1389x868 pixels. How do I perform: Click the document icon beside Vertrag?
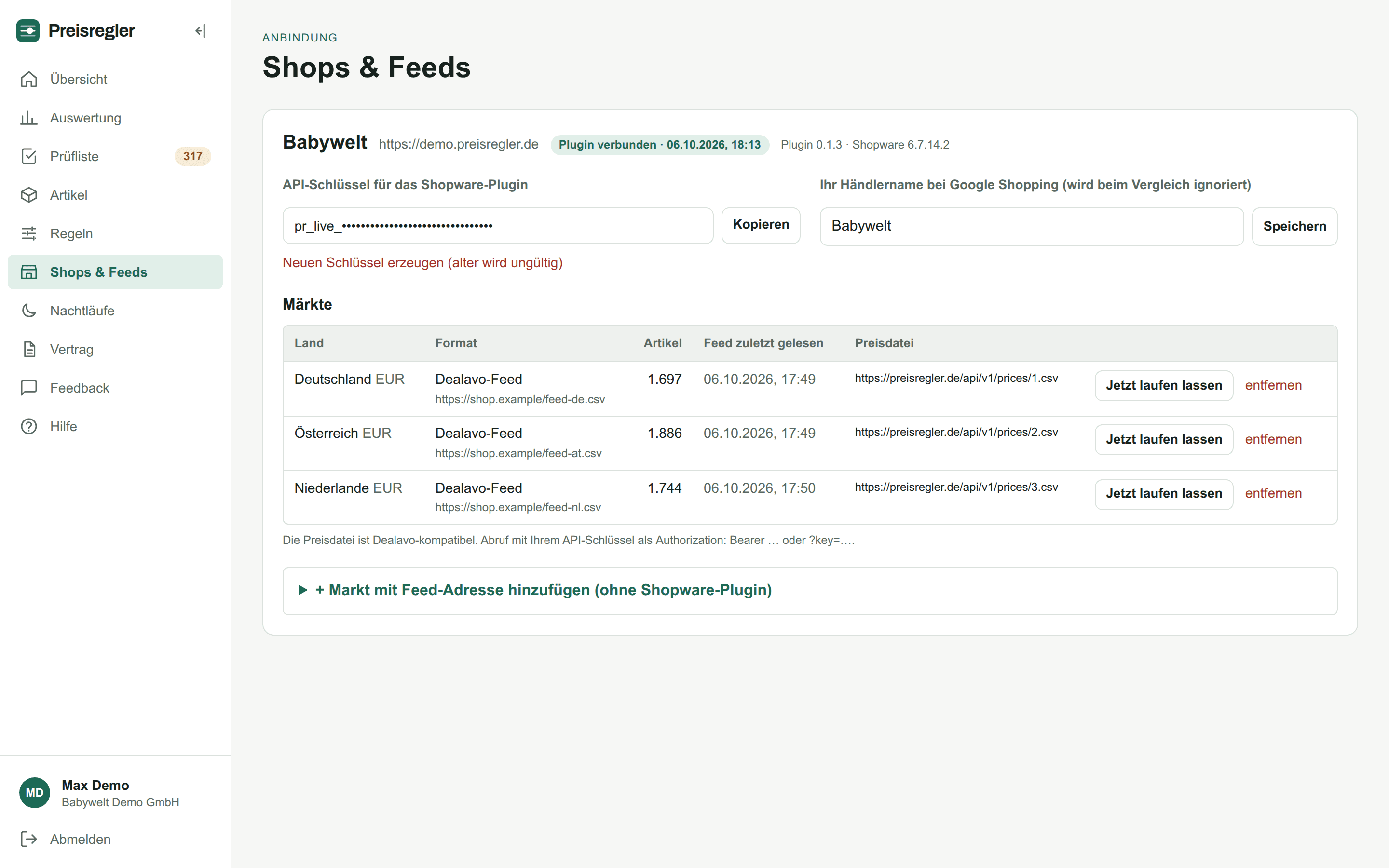click(29, 349)
